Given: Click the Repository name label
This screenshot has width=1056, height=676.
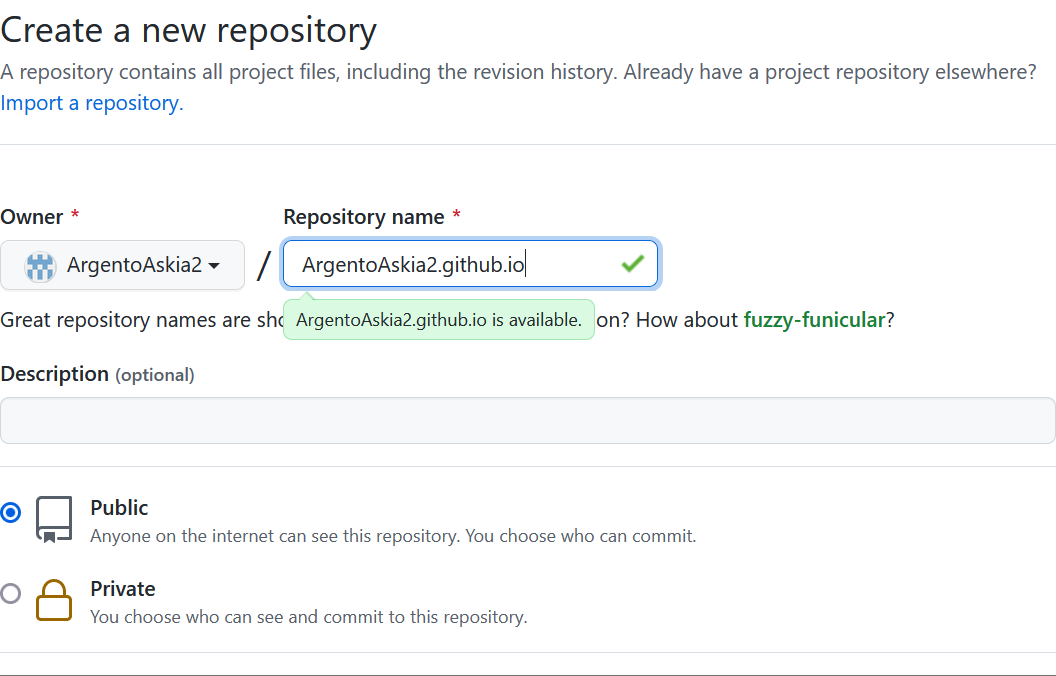Looking at the screenshot, I should coord(364,217).
